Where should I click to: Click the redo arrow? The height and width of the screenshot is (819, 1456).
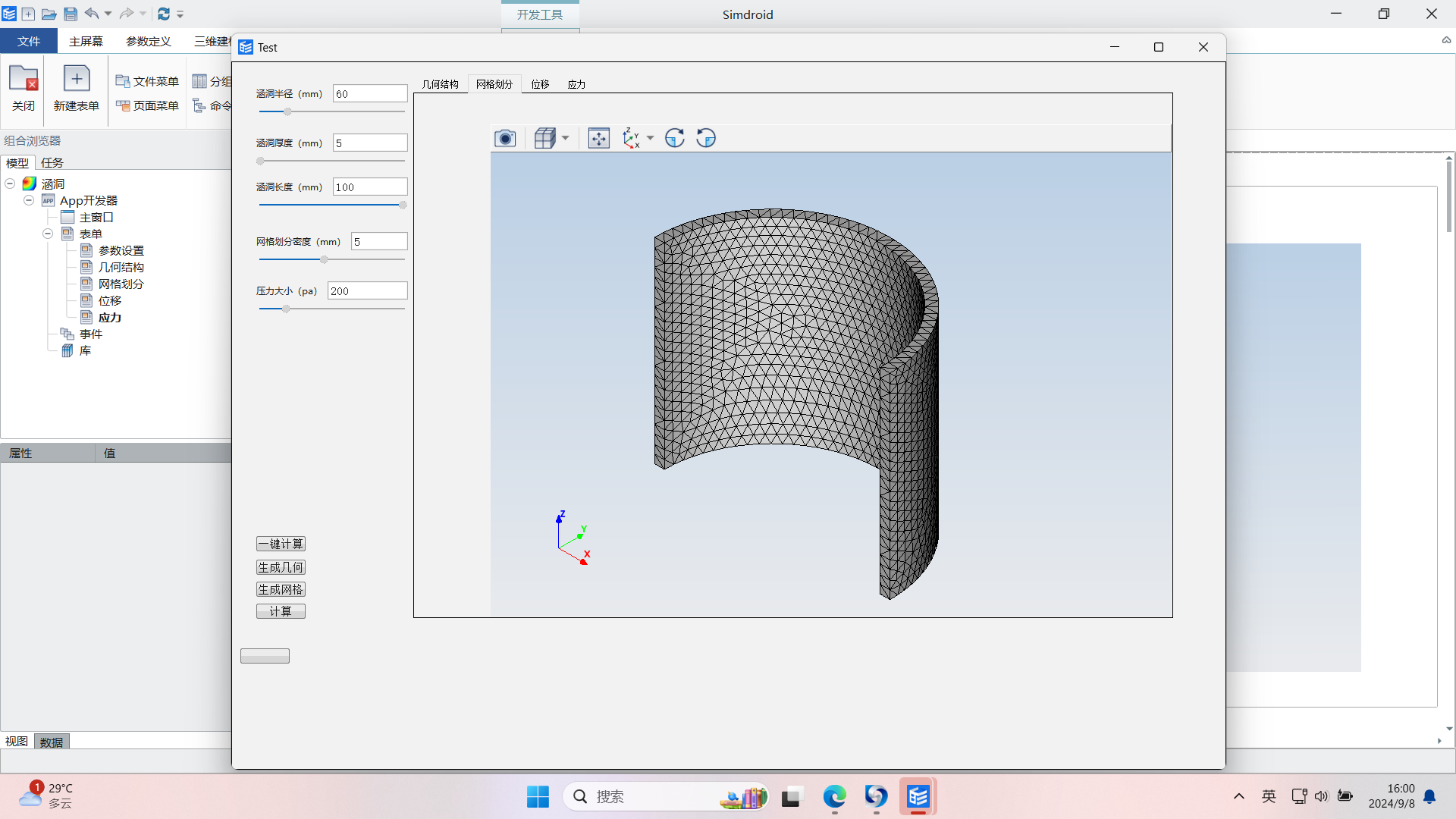coord(127,14)
